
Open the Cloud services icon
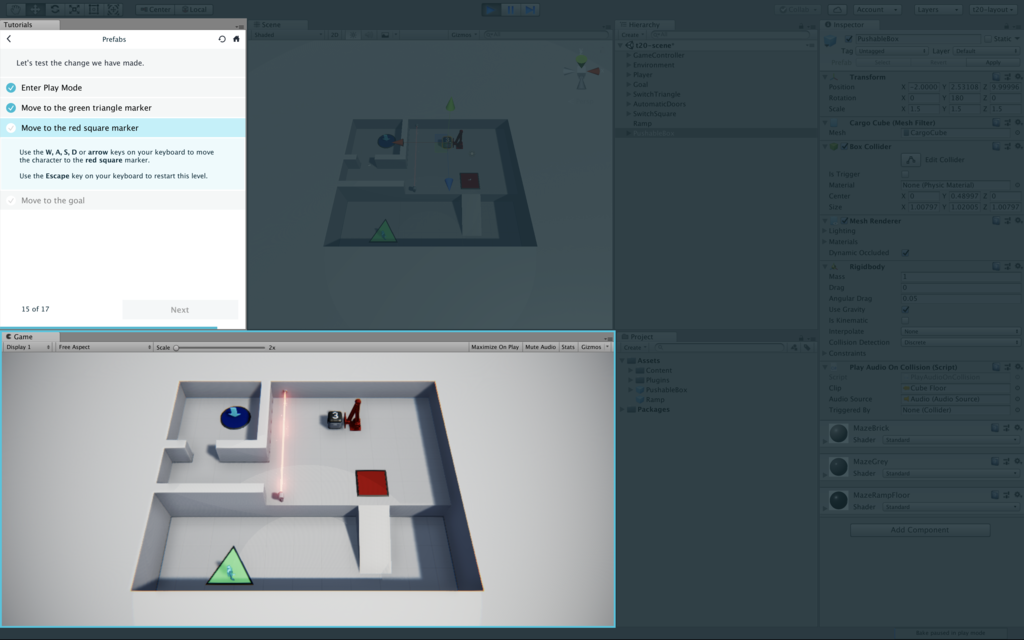click(837, 9)
